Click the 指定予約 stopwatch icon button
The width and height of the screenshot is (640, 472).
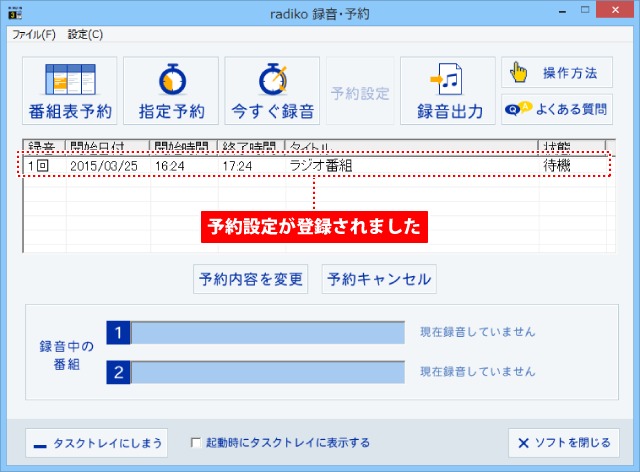pyautogui.click(x=171, y=91)
